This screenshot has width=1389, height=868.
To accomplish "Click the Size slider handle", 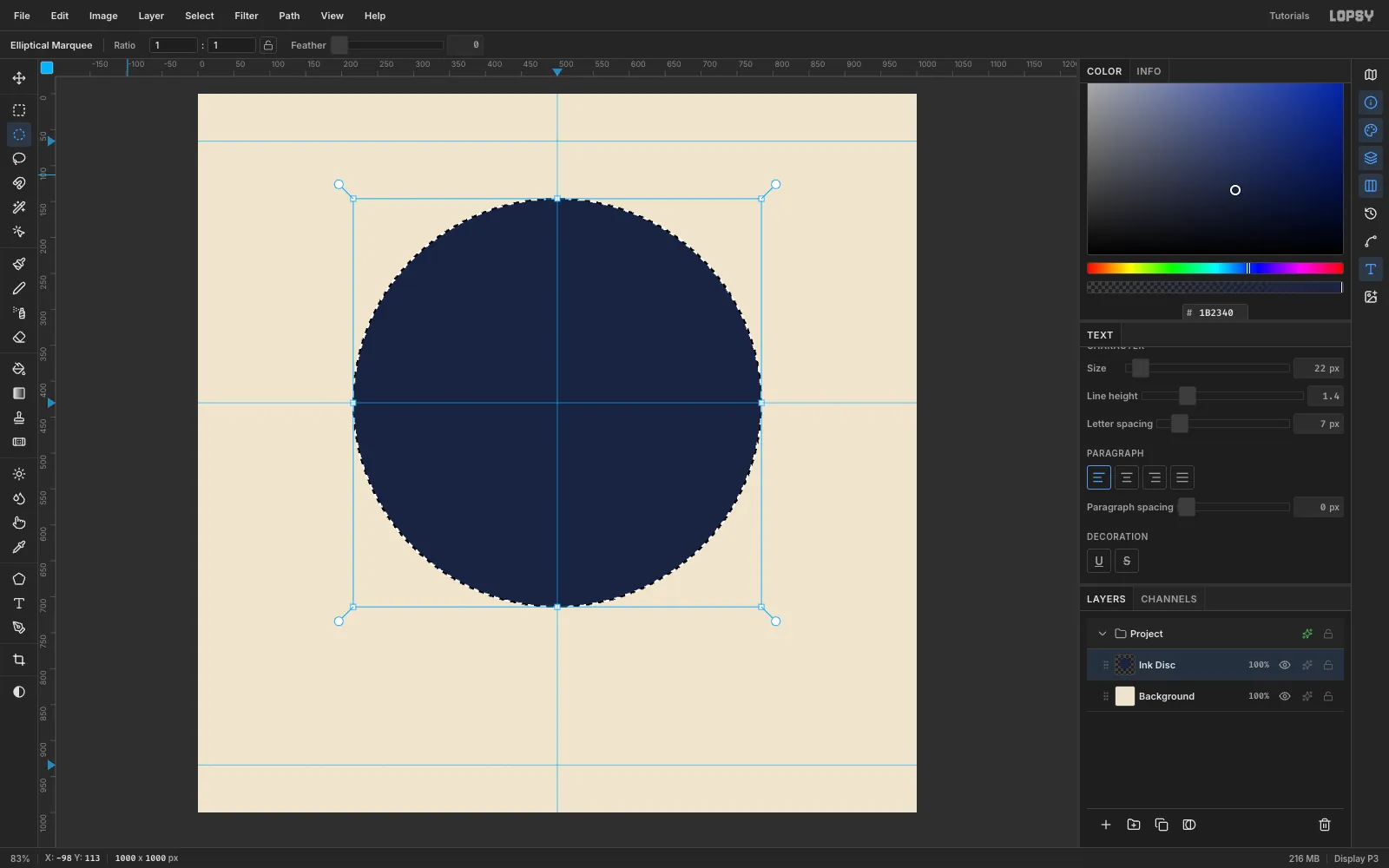I will coord(1141,368).
